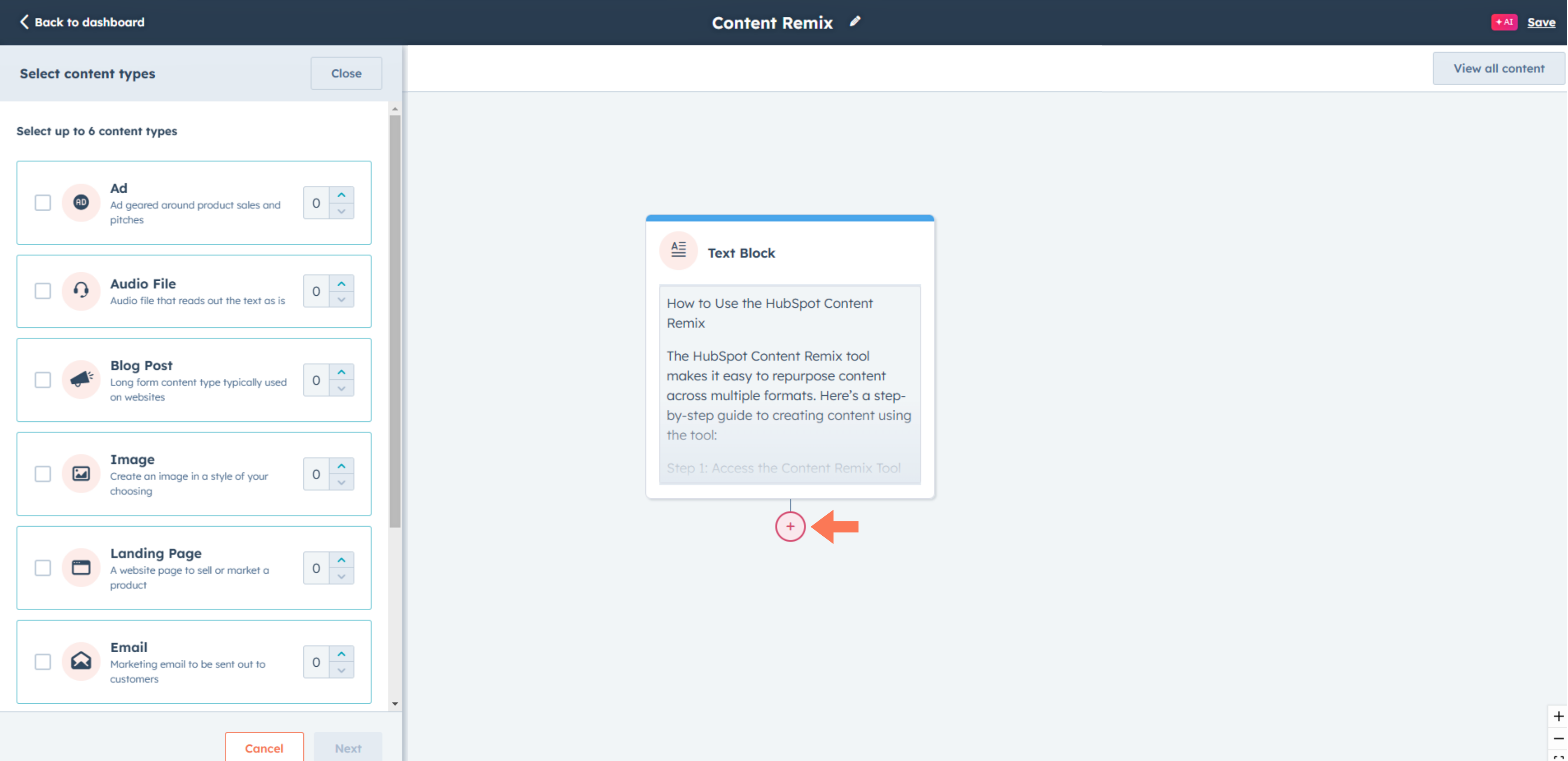The width and height of the screenshot is (1568, 761).
Task: Click the Ad quantity number field
Action: (x=316, y=203)
